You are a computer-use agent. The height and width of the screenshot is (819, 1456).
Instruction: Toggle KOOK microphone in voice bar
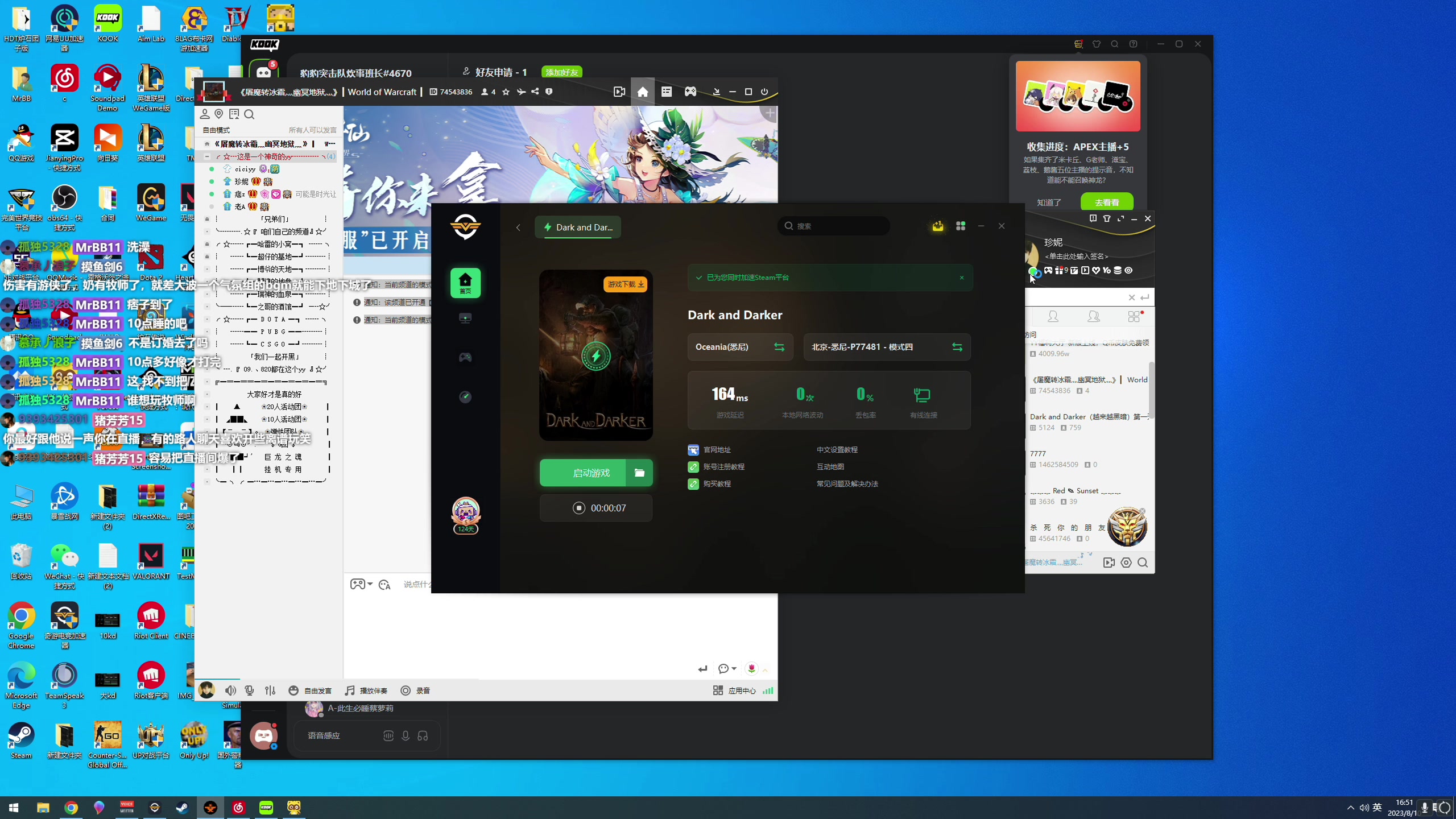click(406, 736)
